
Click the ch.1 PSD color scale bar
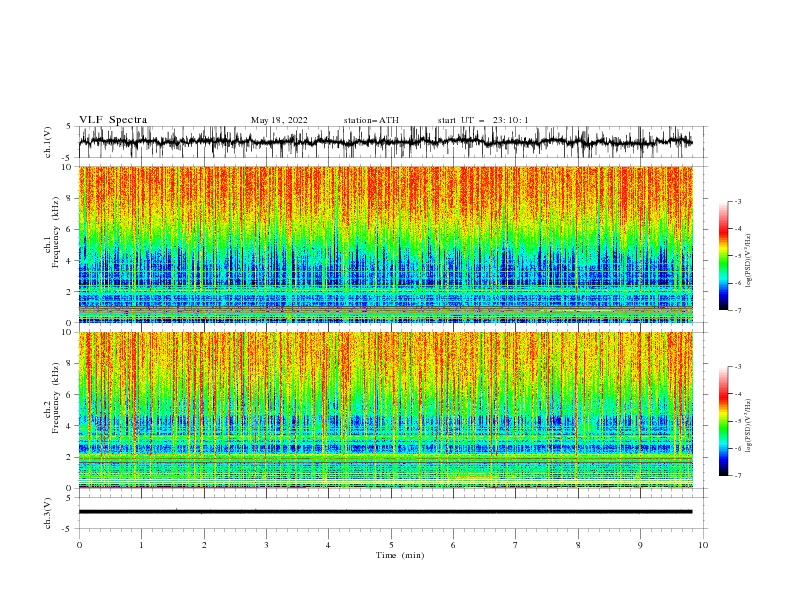point(723,255)
